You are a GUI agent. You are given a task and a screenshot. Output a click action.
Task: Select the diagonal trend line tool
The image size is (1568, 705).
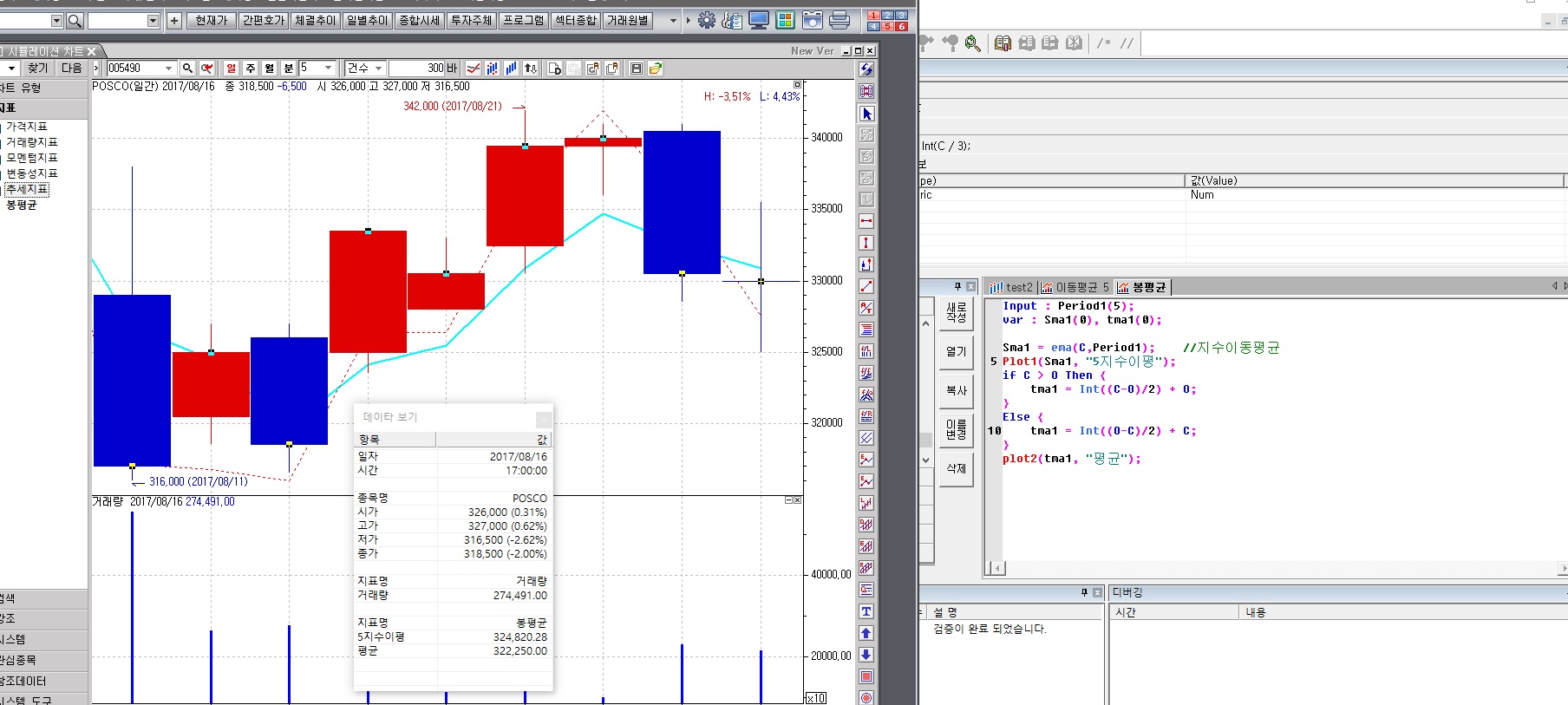866,286
